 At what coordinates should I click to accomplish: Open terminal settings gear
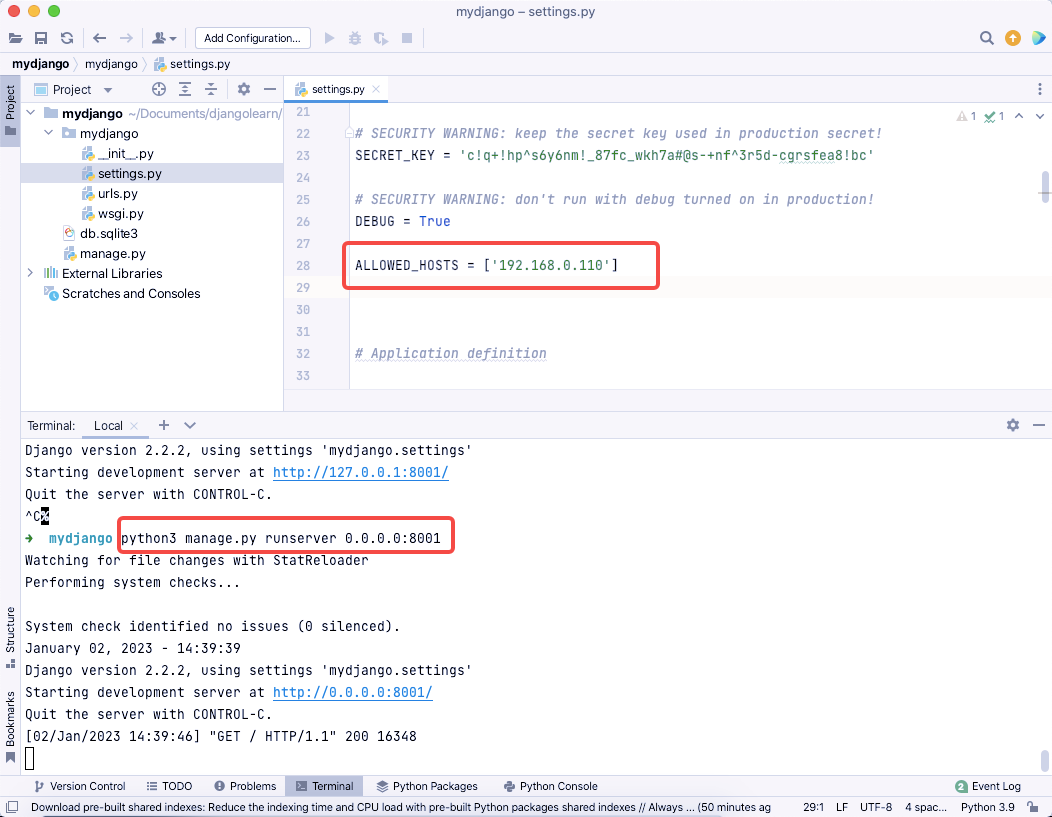coord(1012,425)
